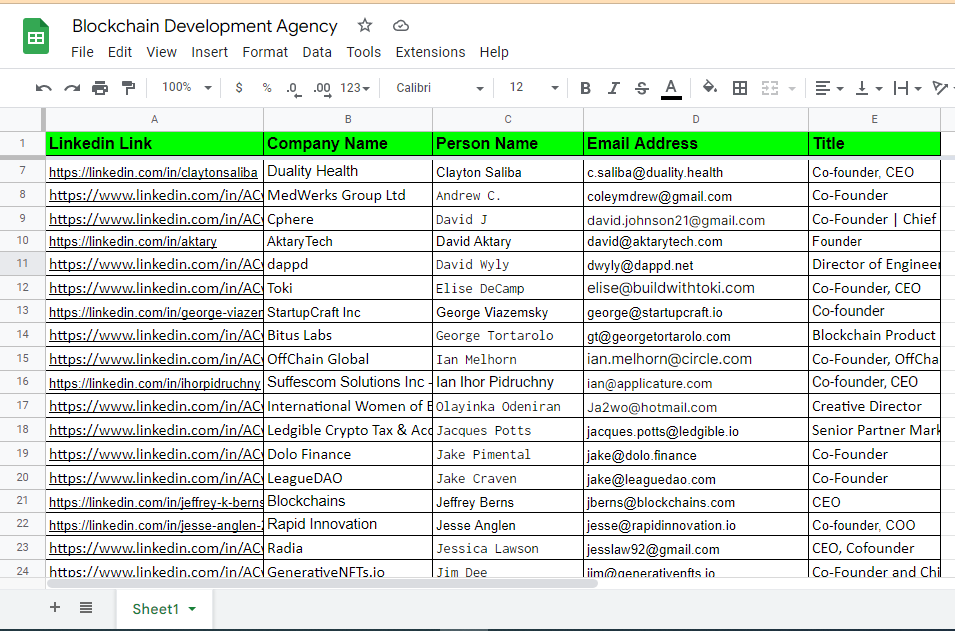Open the claytonsaliba LinkedIn link
The image size is (955, 631).
(x=153, y=173)
